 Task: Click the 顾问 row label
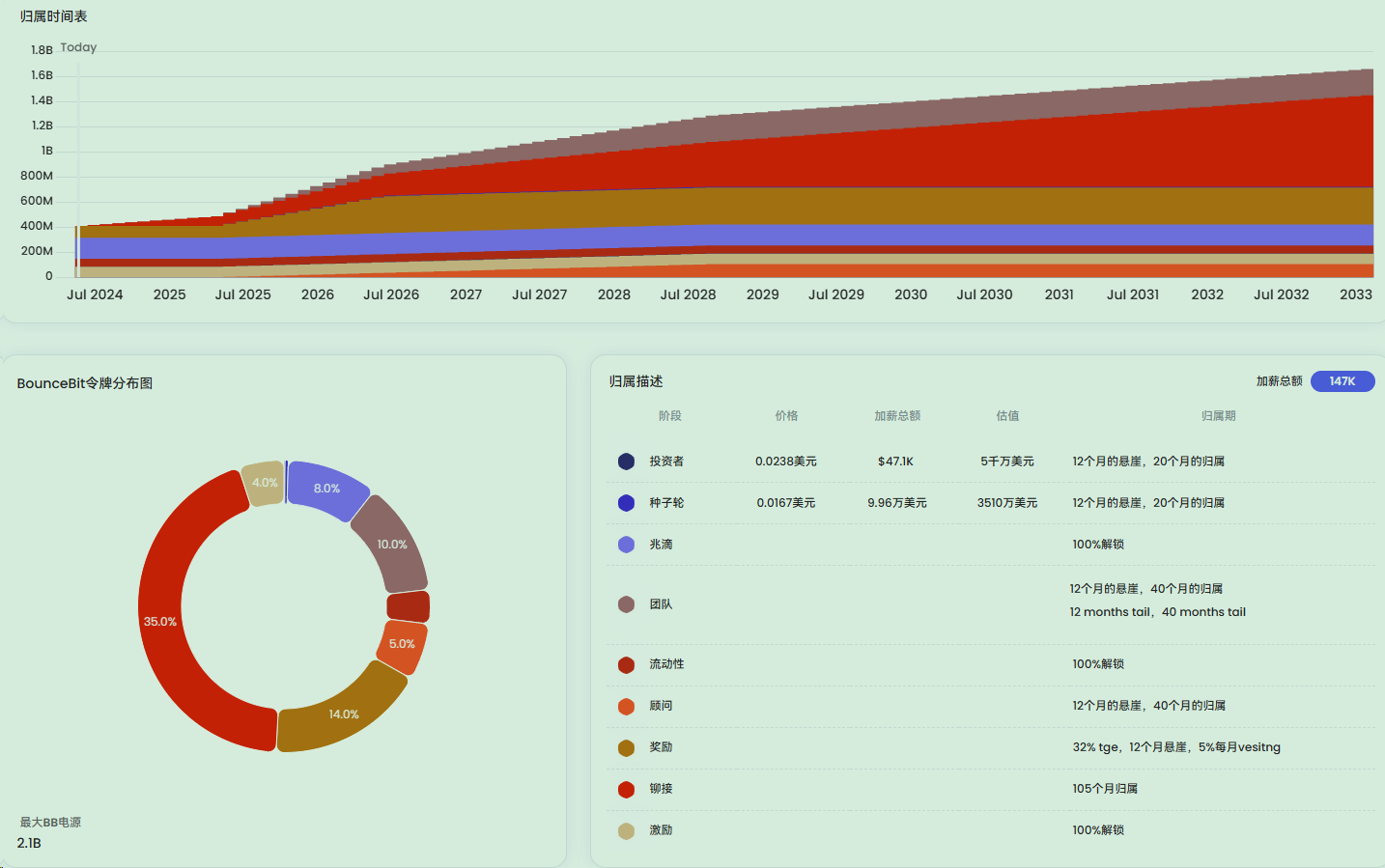(x=661, y=706)
